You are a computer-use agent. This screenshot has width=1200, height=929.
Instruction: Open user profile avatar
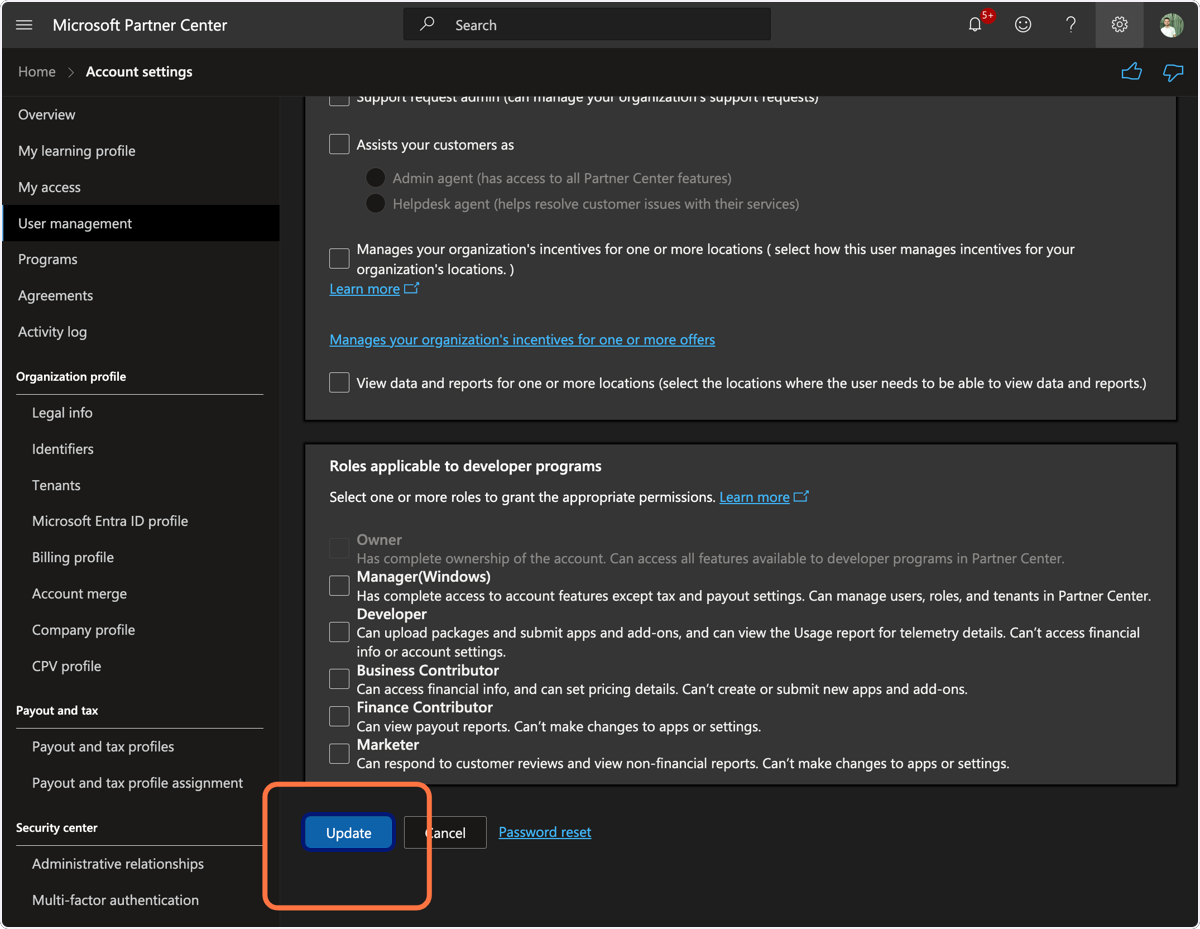click(x=1171, y=25)
